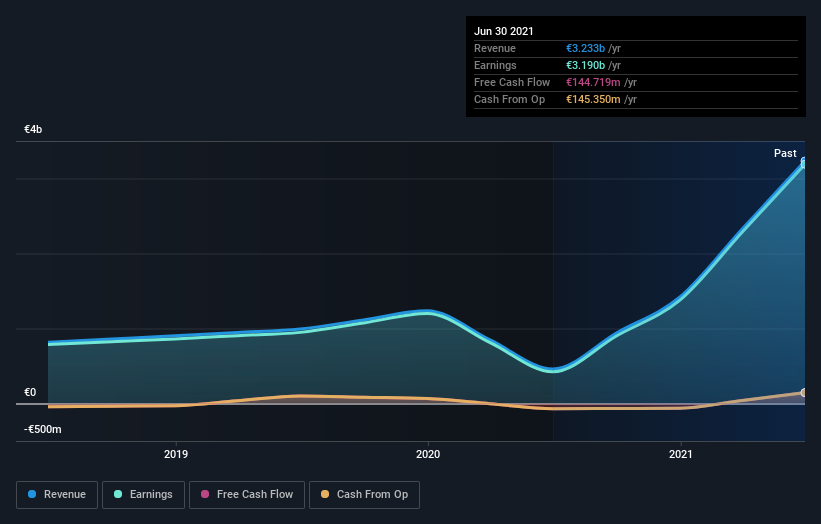821x524 pixels.
Task: Click the 2019 x-axis label
Action: [176, 454]
